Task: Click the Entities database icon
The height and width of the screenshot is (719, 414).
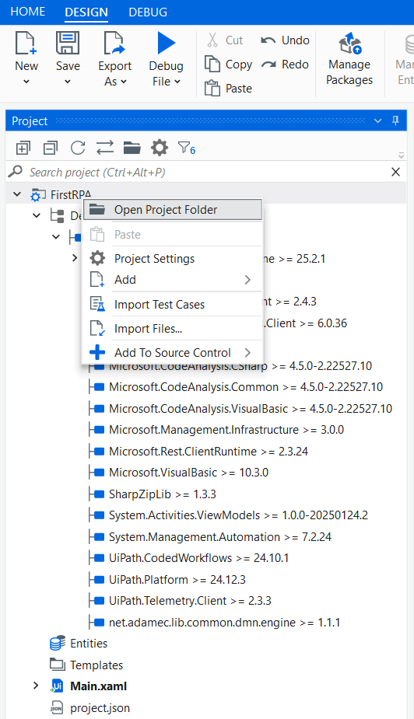Action: click(57, 643)
